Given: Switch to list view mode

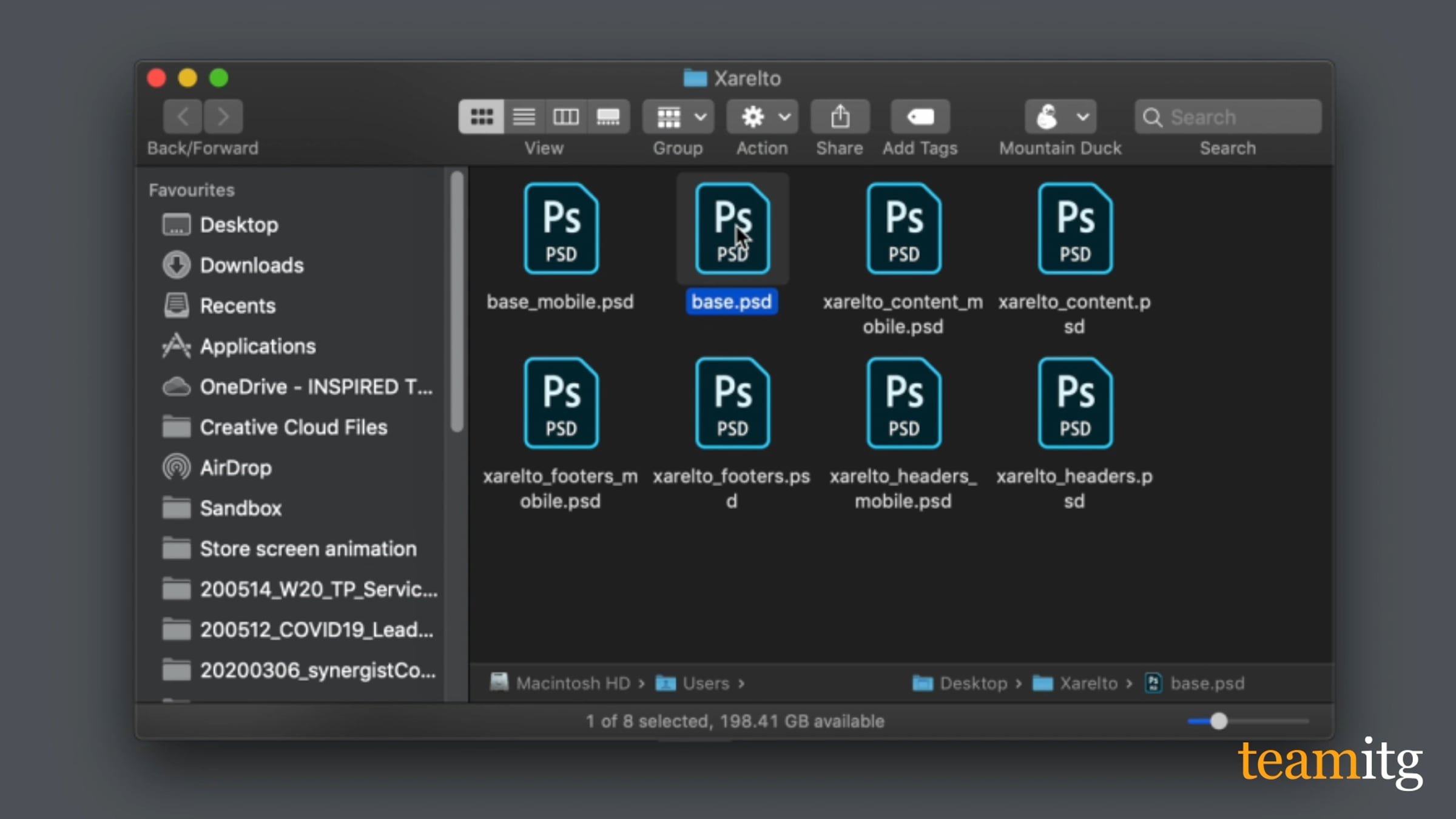Looking at the screenshot, I should pos(524,116).
